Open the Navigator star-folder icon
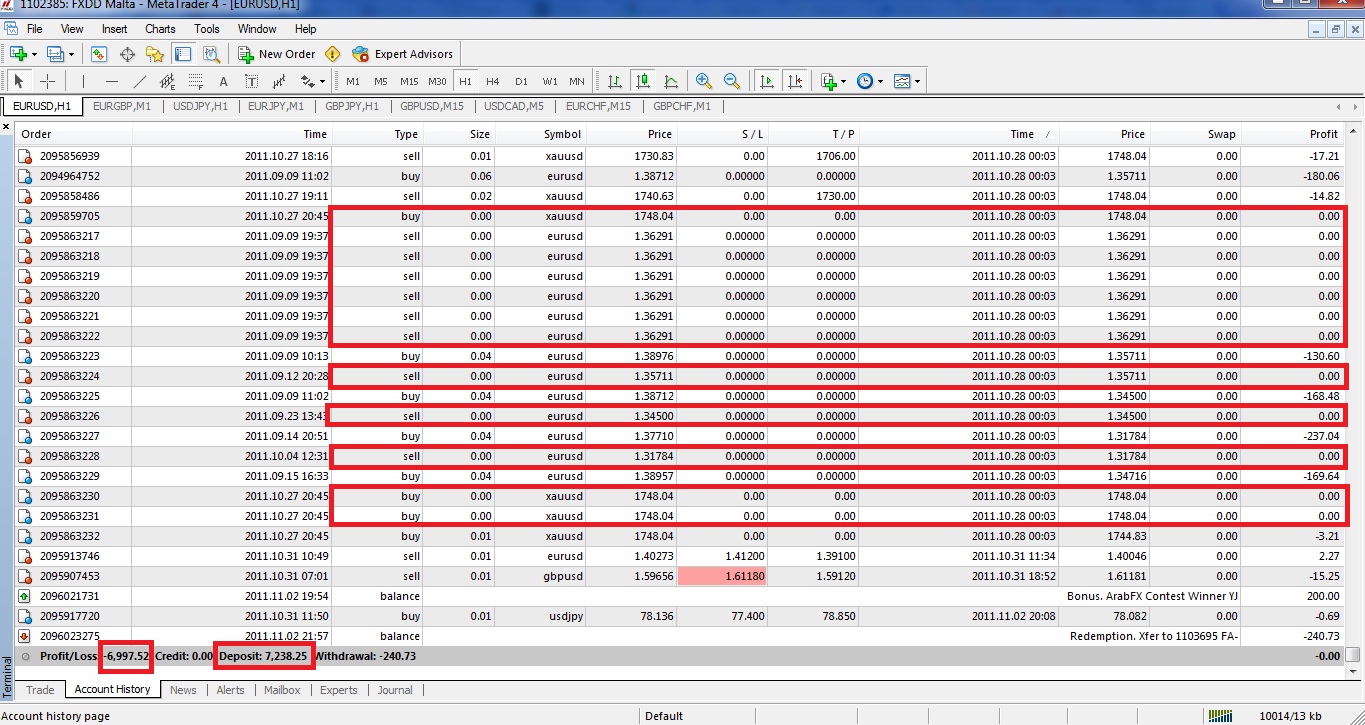Screen dimensions: 1365x725 pyautogui.click(x=155, y=54)
